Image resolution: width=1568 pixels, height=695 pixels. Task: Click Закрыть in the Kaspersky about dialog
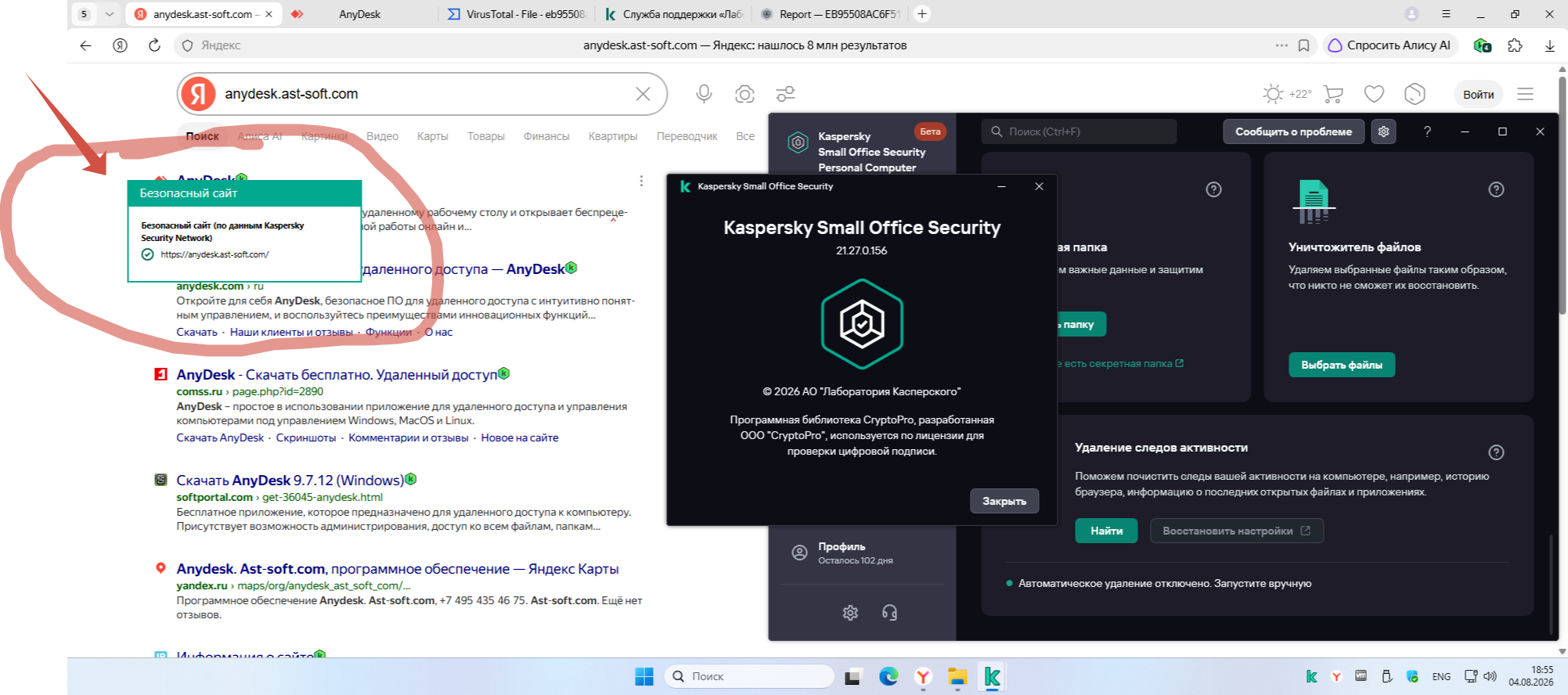pos(1004,501)
